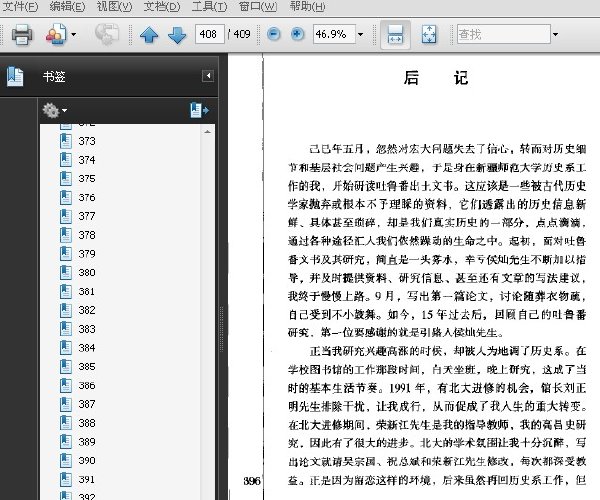Select bookmark 382

tap(87, 310)
